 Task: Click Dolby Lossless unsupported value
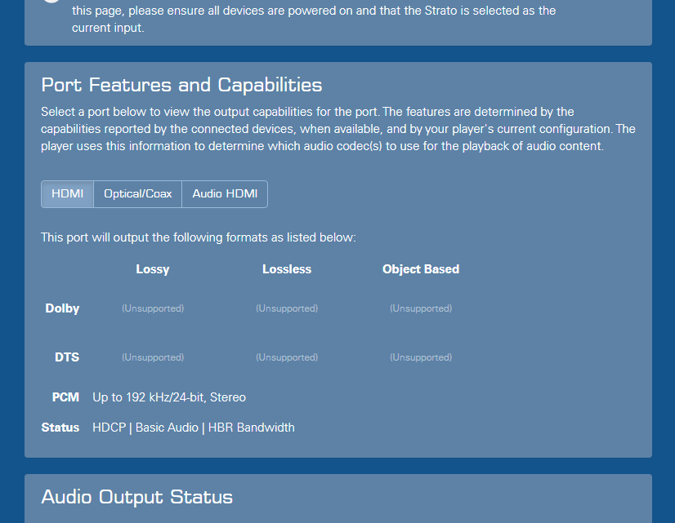(286, 309)
